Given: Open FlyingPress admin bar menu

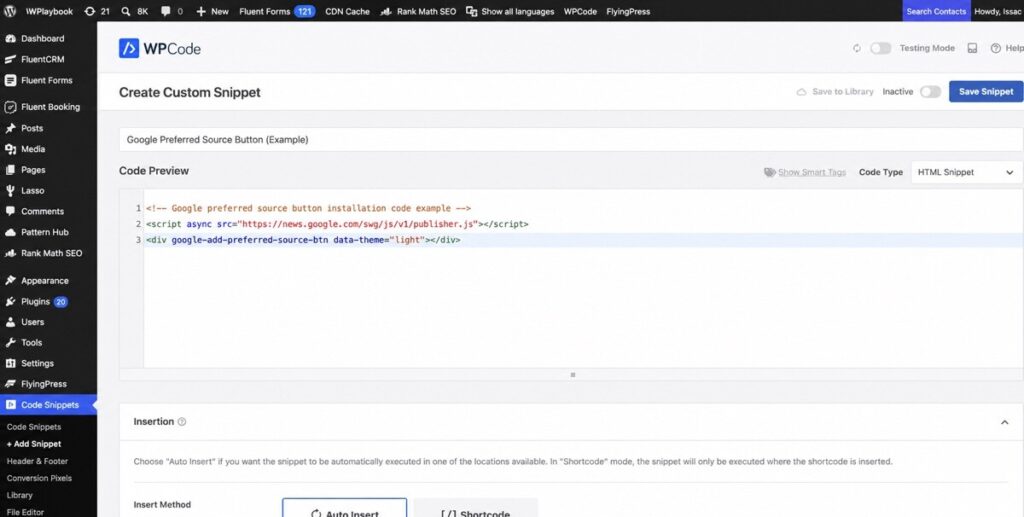Looking at the screenshot, I should click(628, 11).
